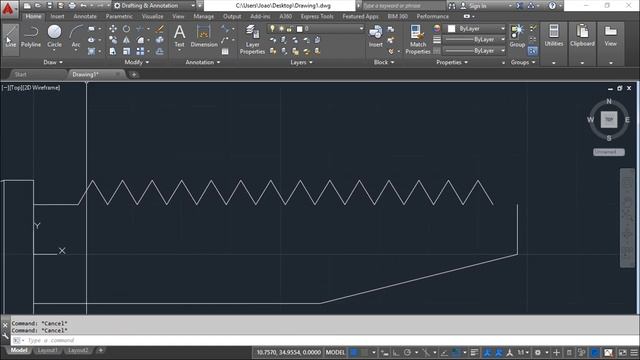
Task: Click the Move tool in Modify panel
Action: (x=113, y=29)
